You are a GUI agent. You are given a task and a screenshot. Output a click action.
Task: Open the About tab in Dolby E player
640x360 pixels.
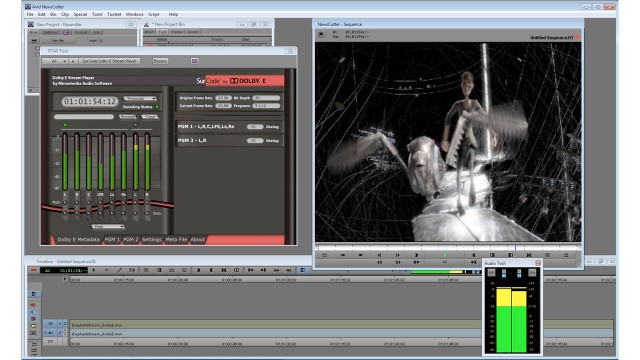(198, 240)
